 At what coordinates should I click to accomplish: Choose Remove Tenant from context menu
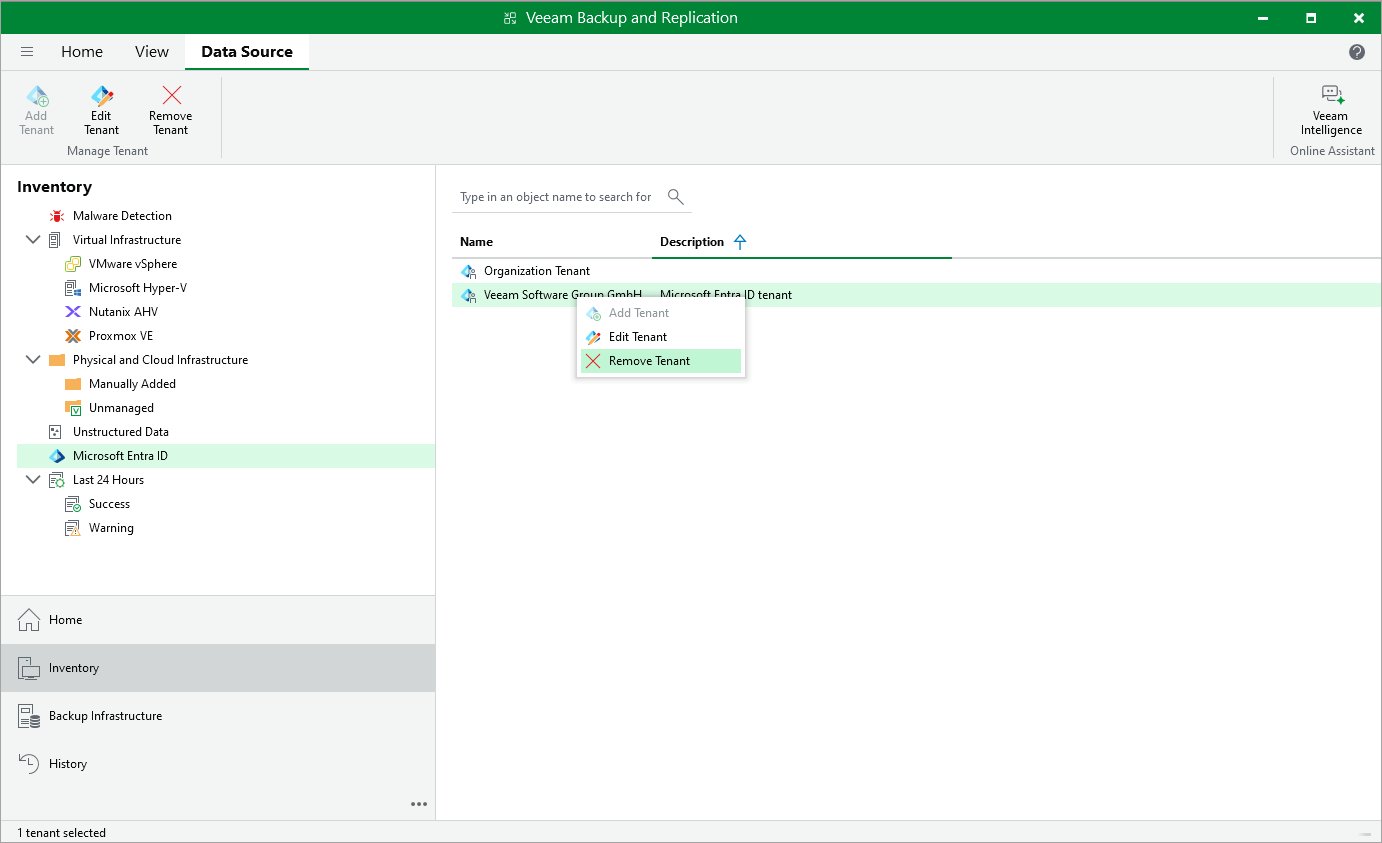(661, 361)
